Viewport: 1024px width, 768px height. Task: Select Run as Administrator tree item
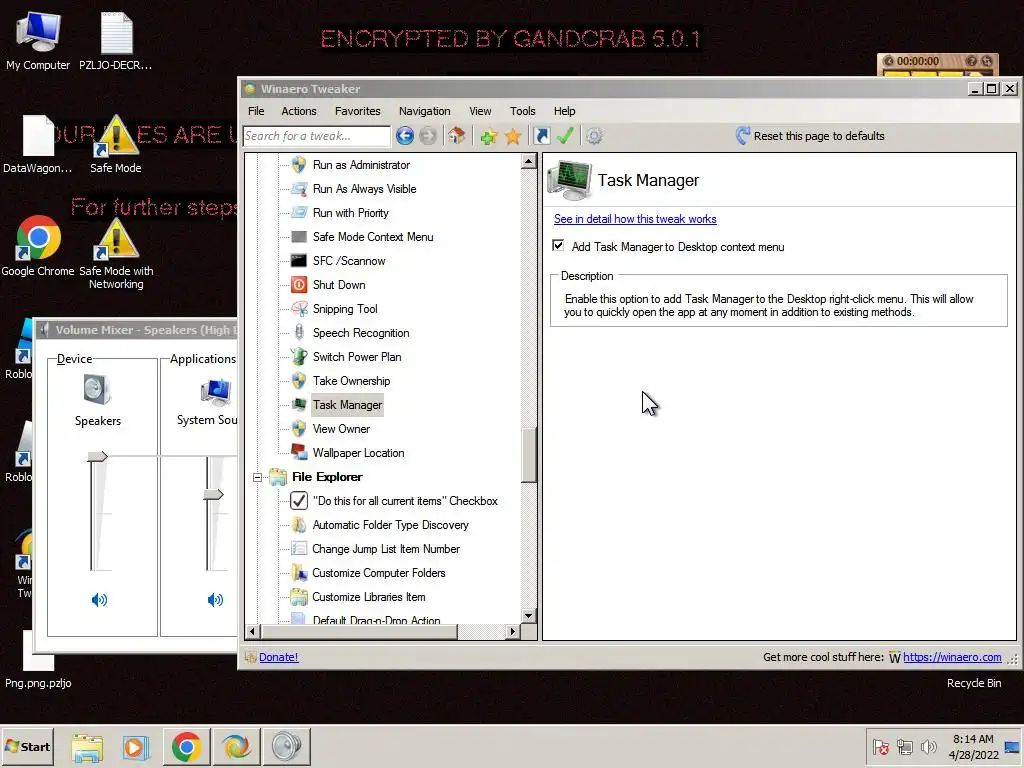tap(361, 165)
